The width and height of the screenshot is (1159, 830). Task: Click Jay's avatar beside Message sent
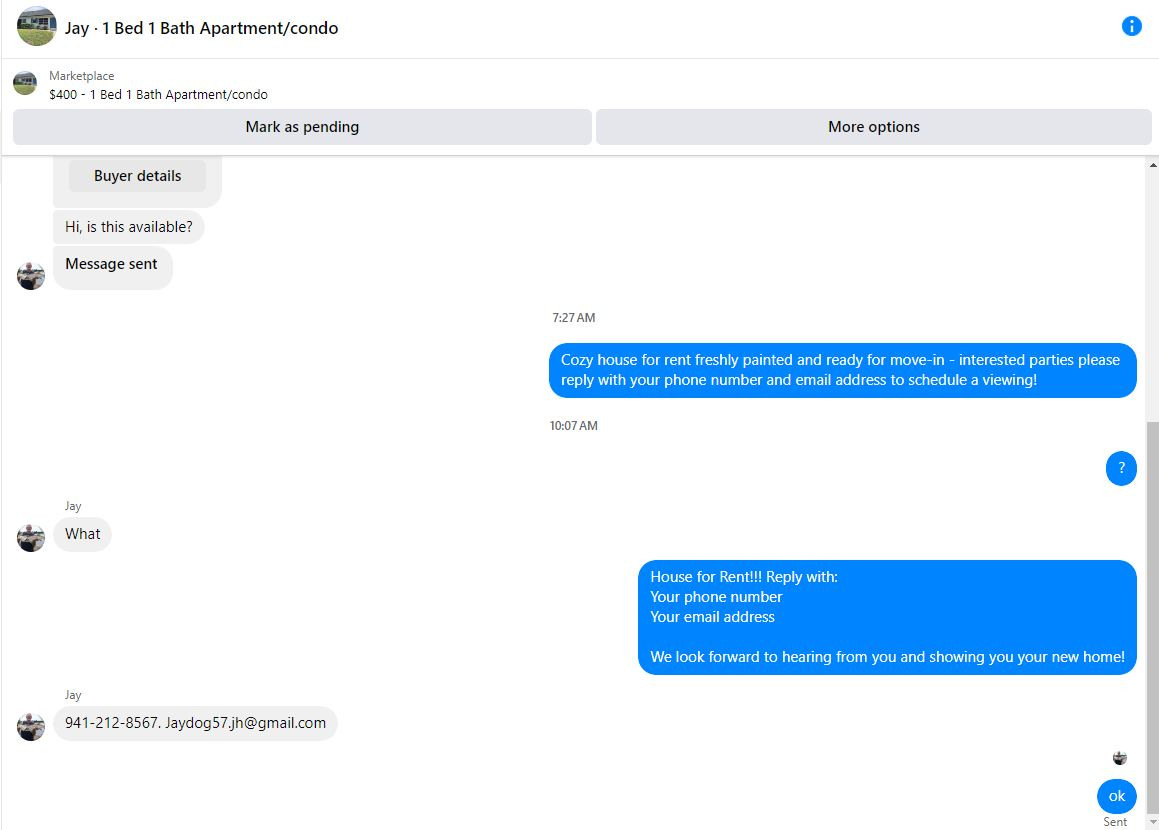pyautogui.click(x=31, y=276)
